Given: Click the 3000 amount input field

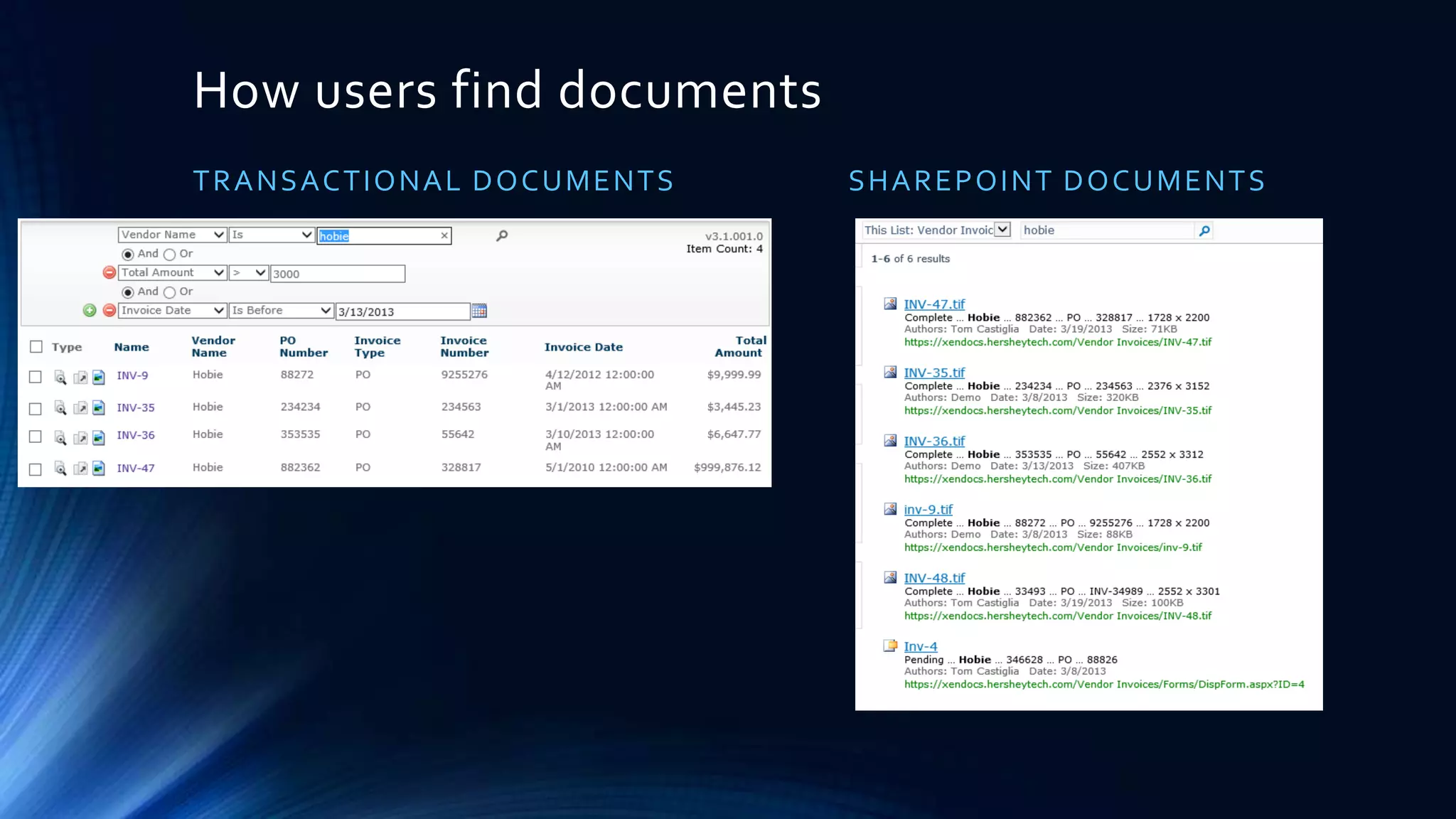Looking at the screenshot, I should [x=338, y=274].
